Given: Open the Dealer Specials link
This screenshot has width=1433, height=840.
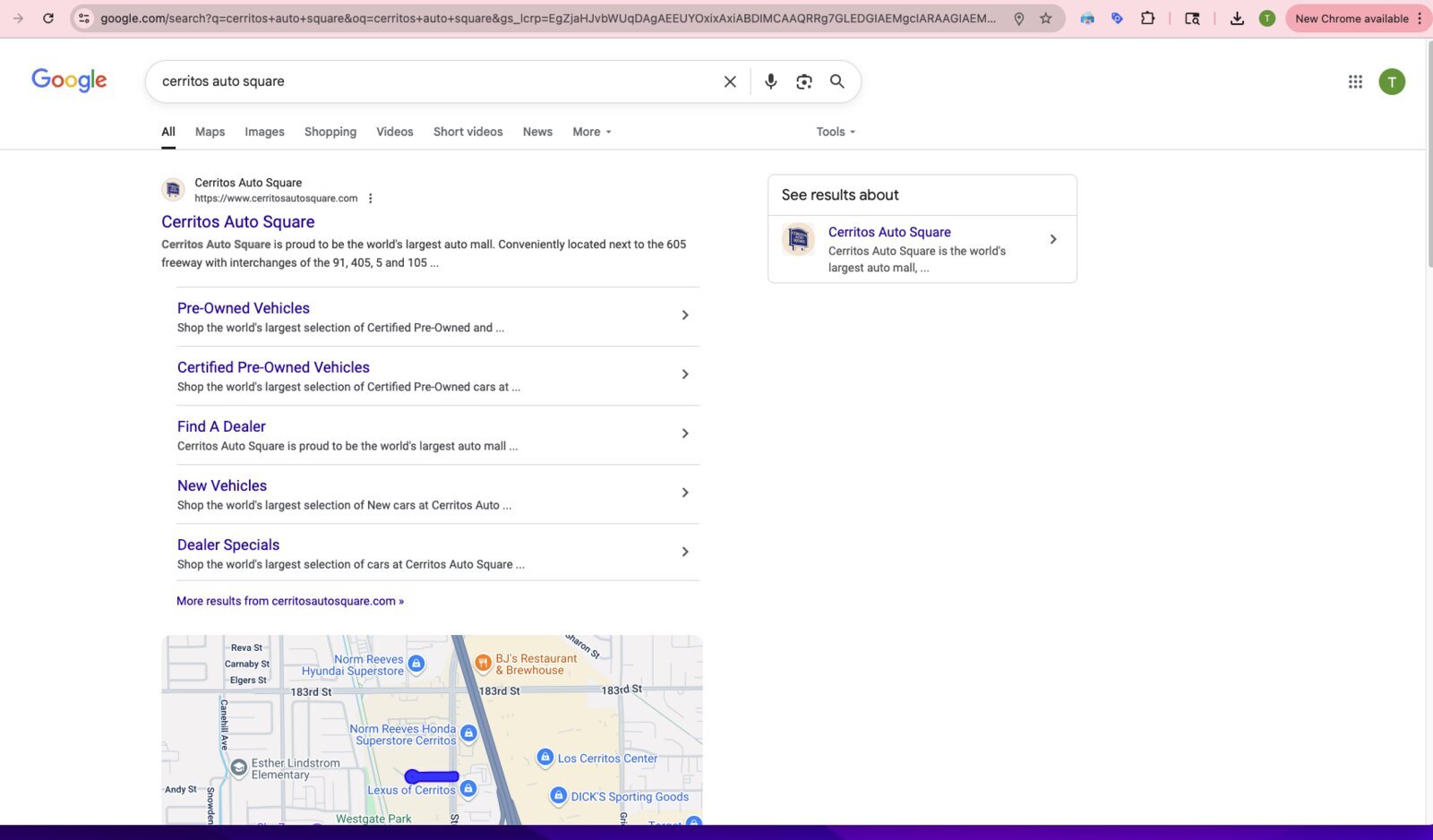Looking at the screenshot, I should click(x=228, y=544).
